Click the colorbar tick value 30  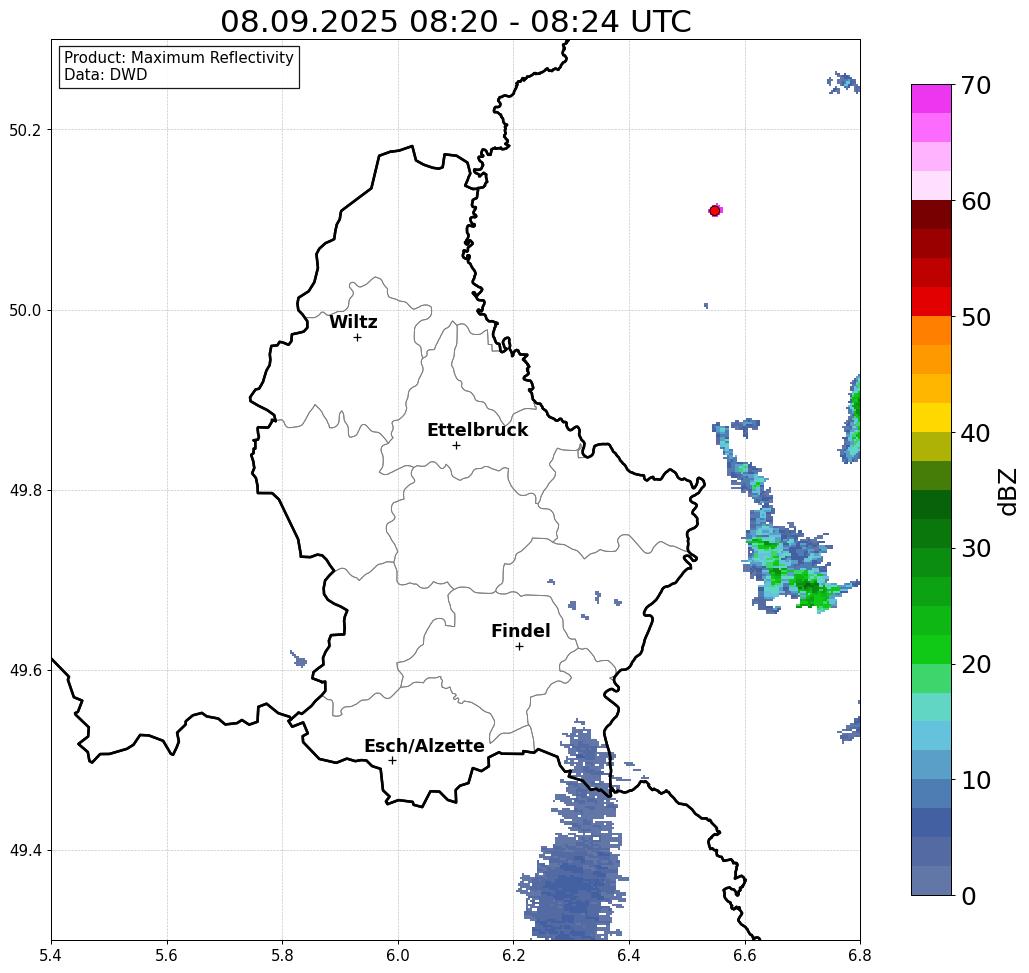tap(976, 549)
